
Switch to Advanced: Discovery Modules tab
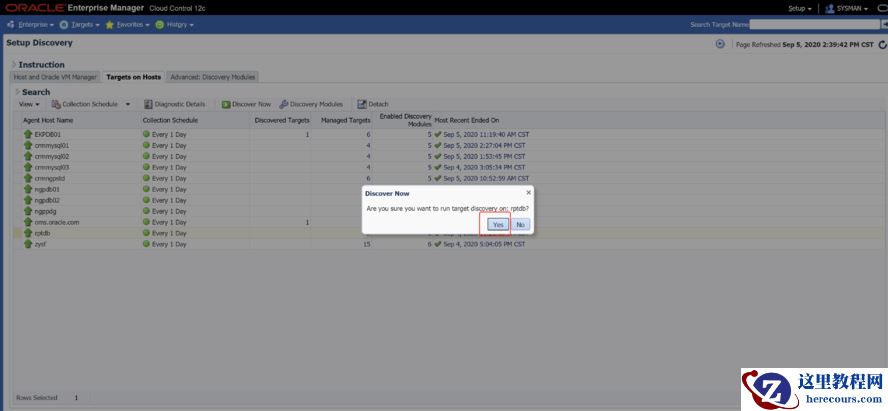click(213, 77)
